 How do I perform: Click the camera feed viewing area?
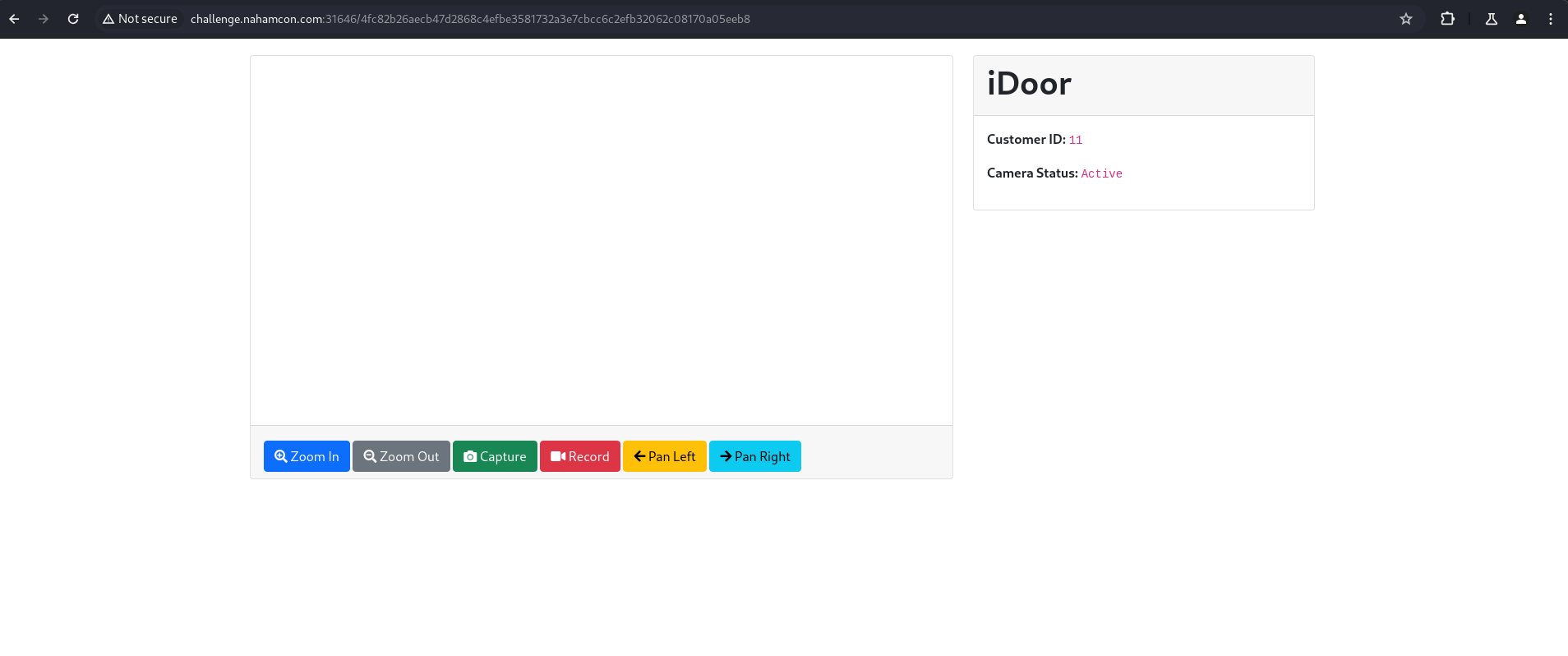601,240
